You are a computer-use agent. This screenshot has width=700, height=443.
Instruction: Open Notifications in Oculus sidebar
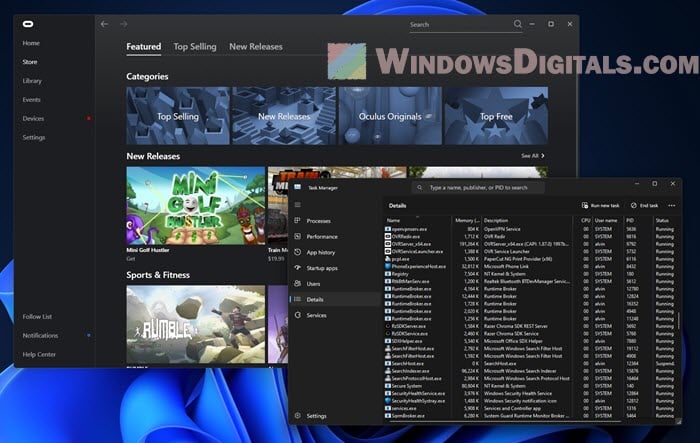point(40,335)
